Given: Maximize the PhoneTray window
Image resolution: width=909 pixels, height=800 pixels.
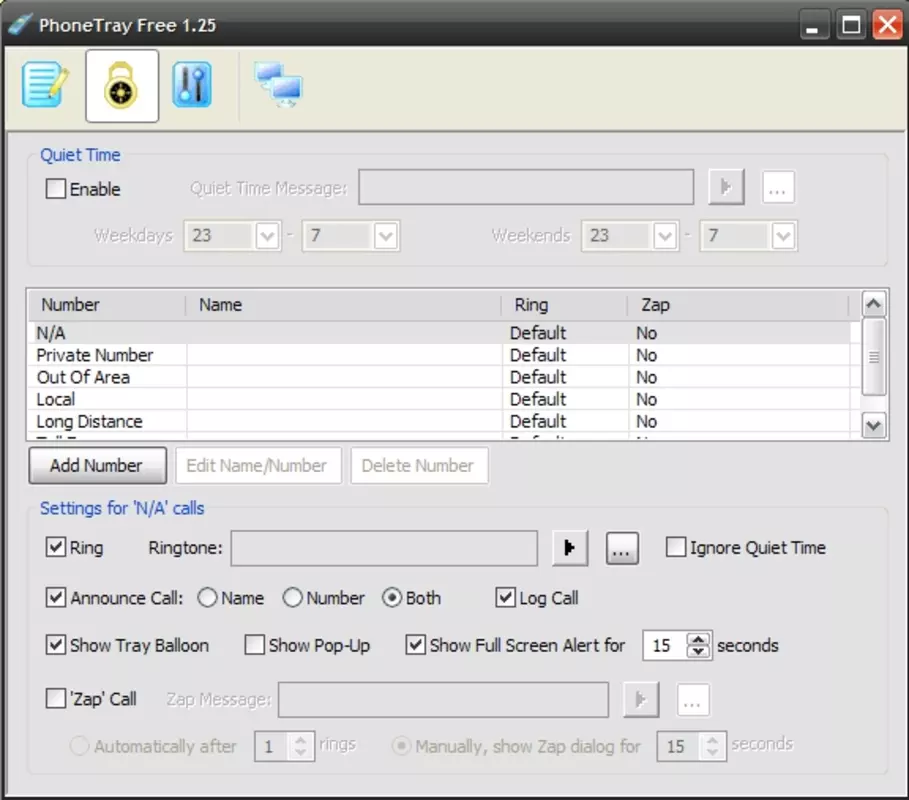Looking at the screenshot, I should tap(850, 25).
